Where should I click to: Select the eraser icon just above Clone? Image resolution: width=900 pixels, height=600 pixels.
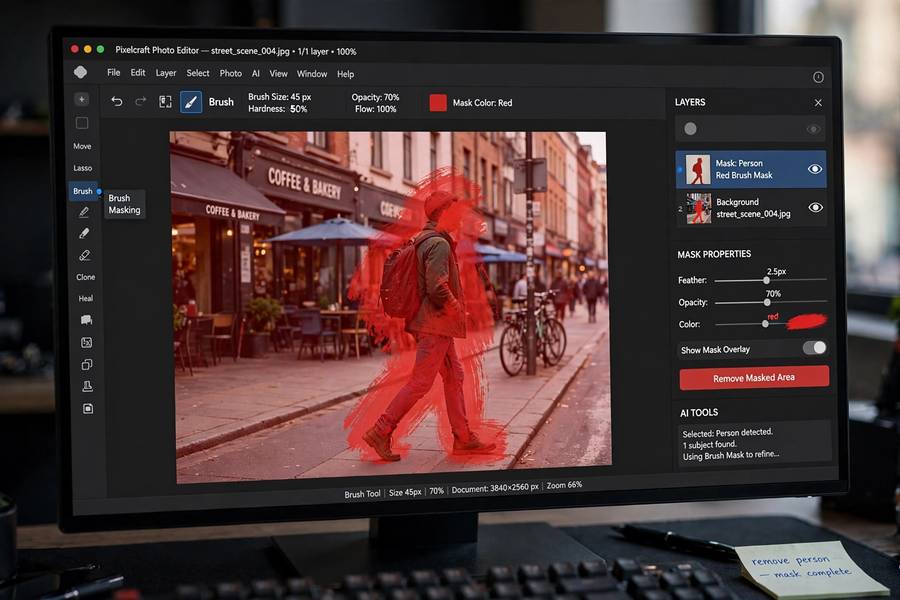(x=84, y=255)
